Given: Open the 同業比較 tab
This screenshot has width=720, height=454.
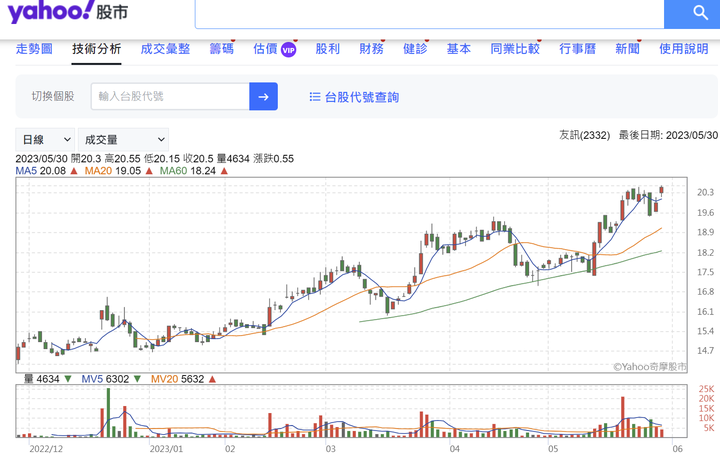Looking at the screenshot, I should (515, 49).
